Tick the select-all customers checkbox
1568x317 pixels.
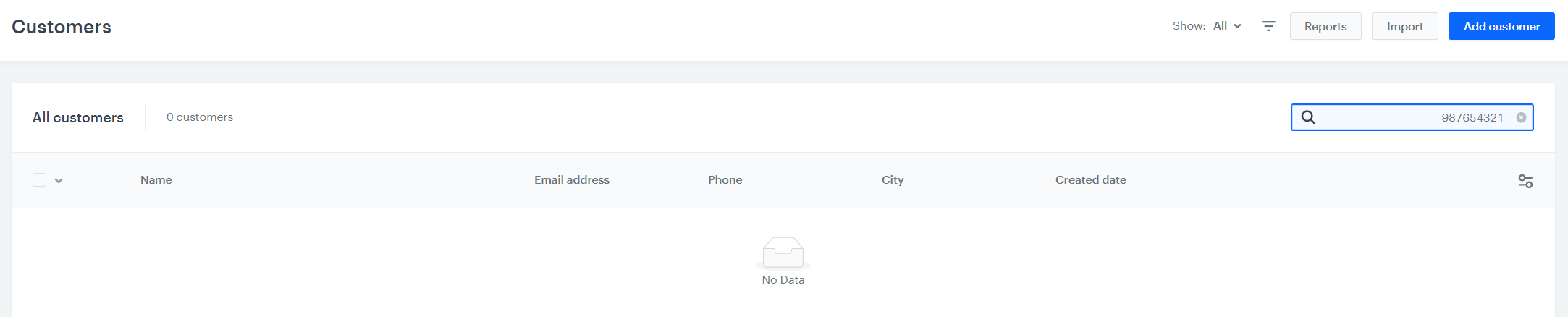click(x=40, y=179)
